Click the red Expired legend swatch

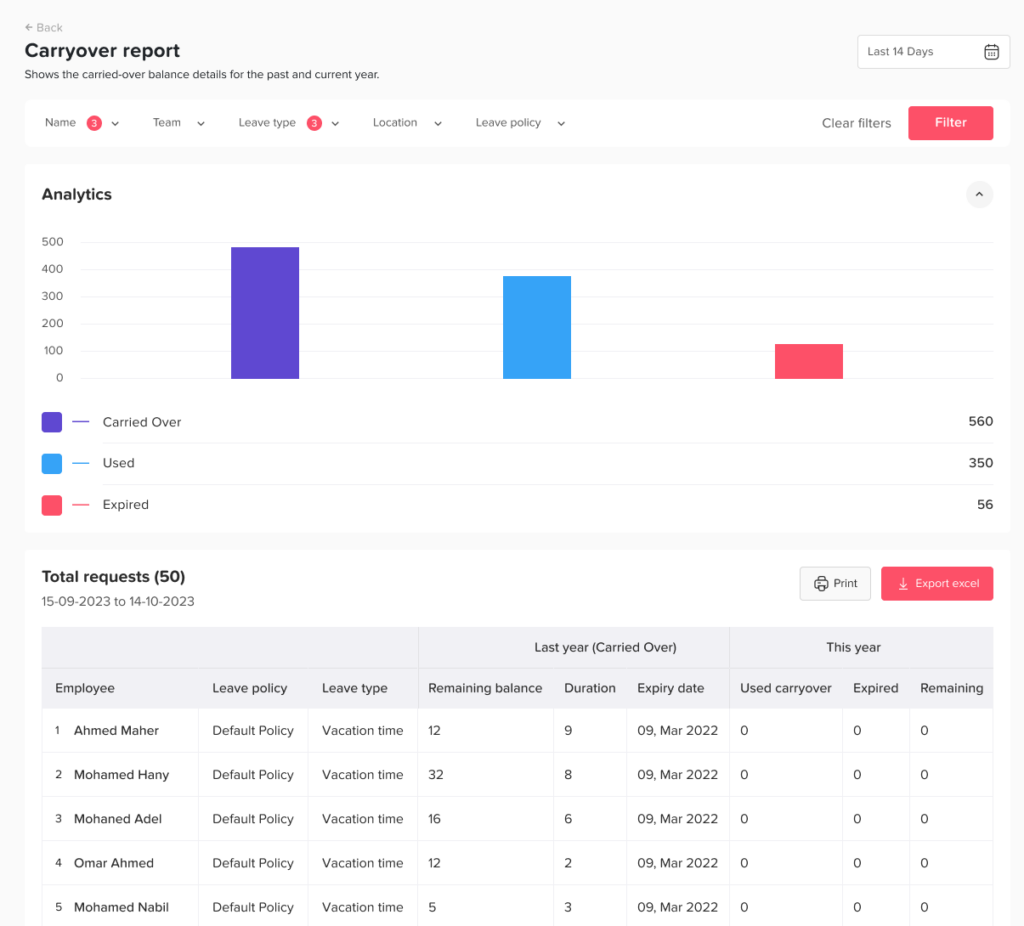pos(52,505)
